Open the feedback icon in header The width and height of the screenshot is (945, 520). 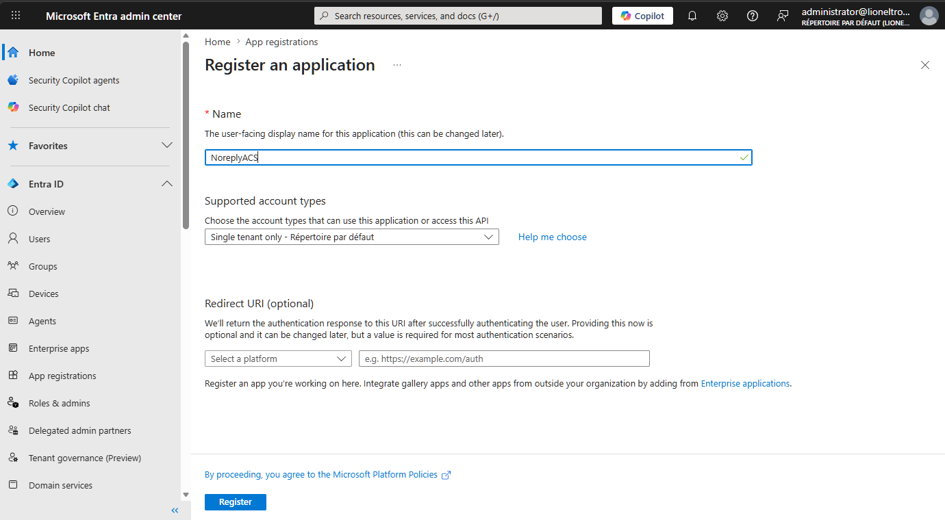pos(782,16)
